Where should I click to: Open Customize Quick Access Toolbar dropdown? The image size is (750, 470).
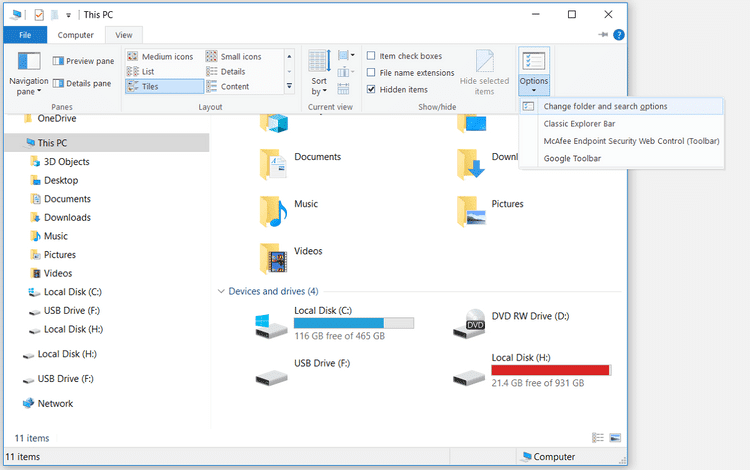(68, 15)
